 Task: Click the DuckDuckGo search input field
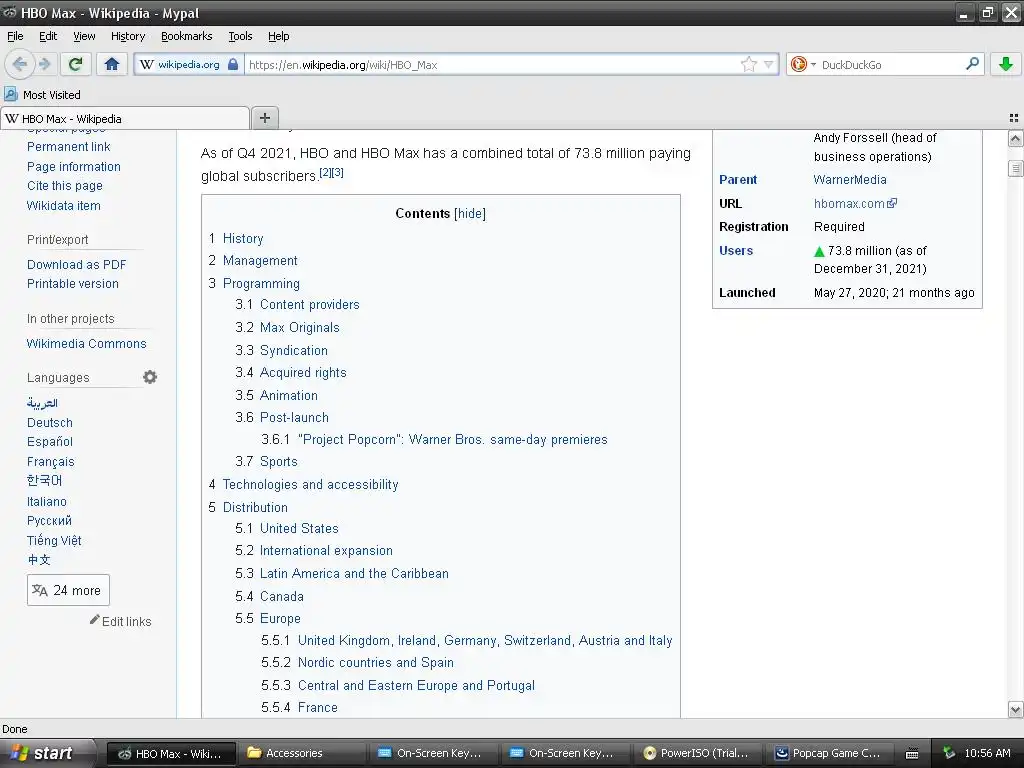point(891,64)
